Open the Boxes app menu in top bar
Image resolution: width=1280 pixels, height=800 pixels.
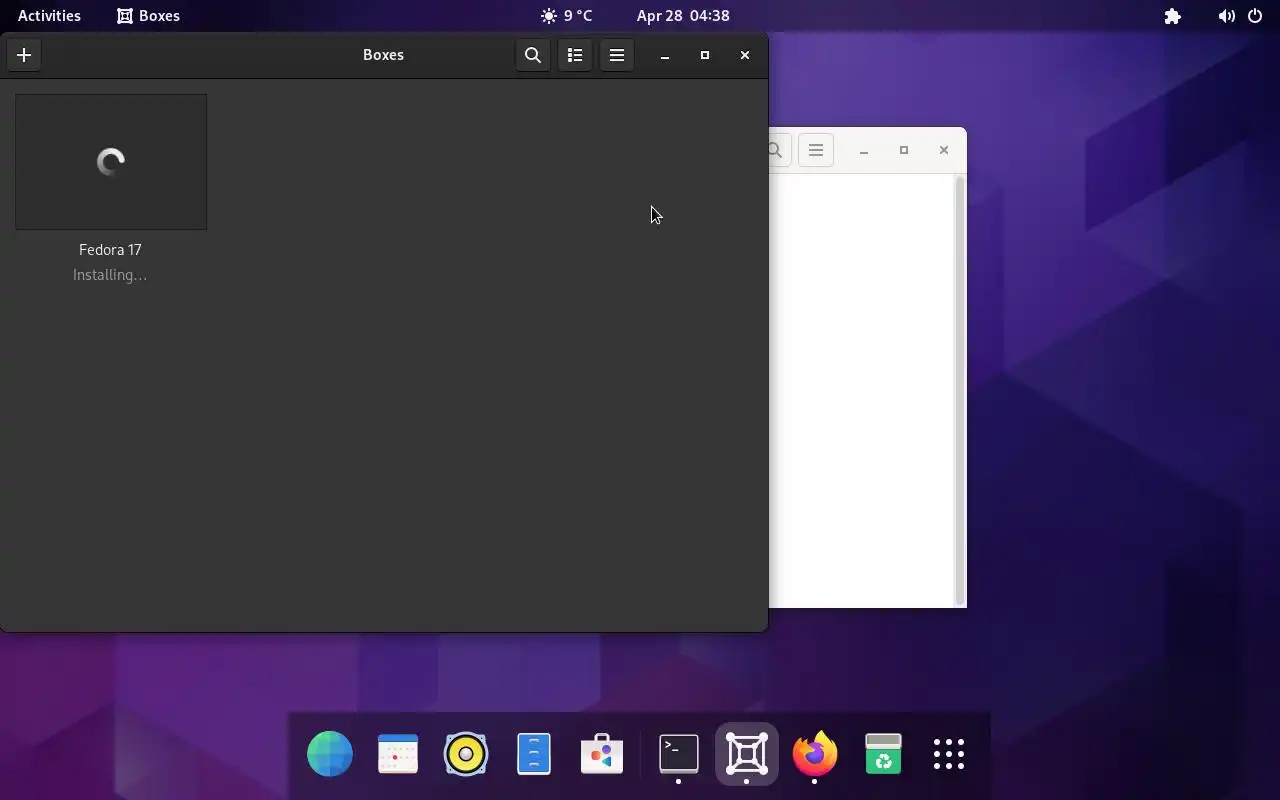point(148,16)
